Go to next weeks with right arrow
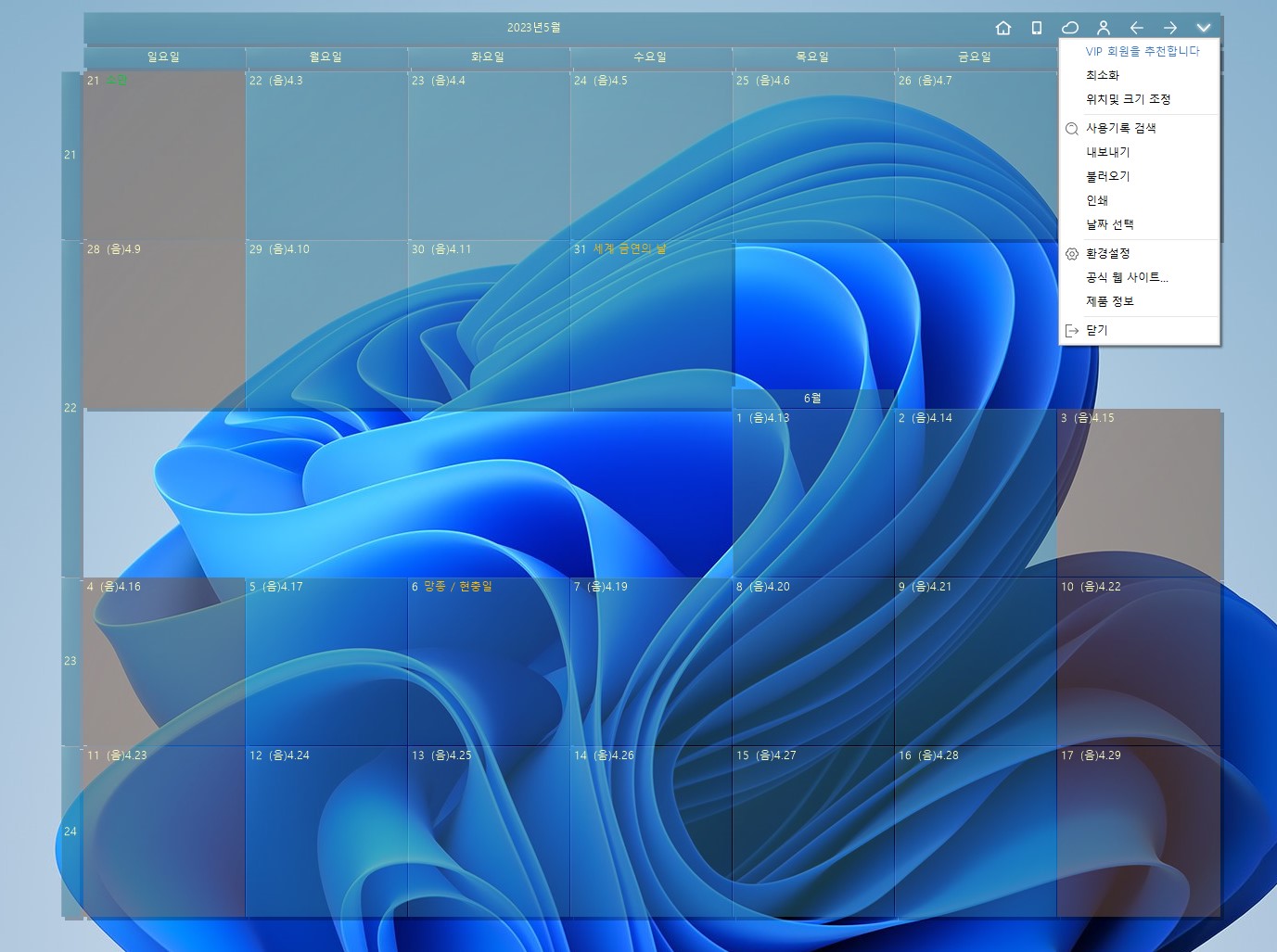Image resolution: width=1277 pixels, height=952 pixels. (x=1170, y=28)
